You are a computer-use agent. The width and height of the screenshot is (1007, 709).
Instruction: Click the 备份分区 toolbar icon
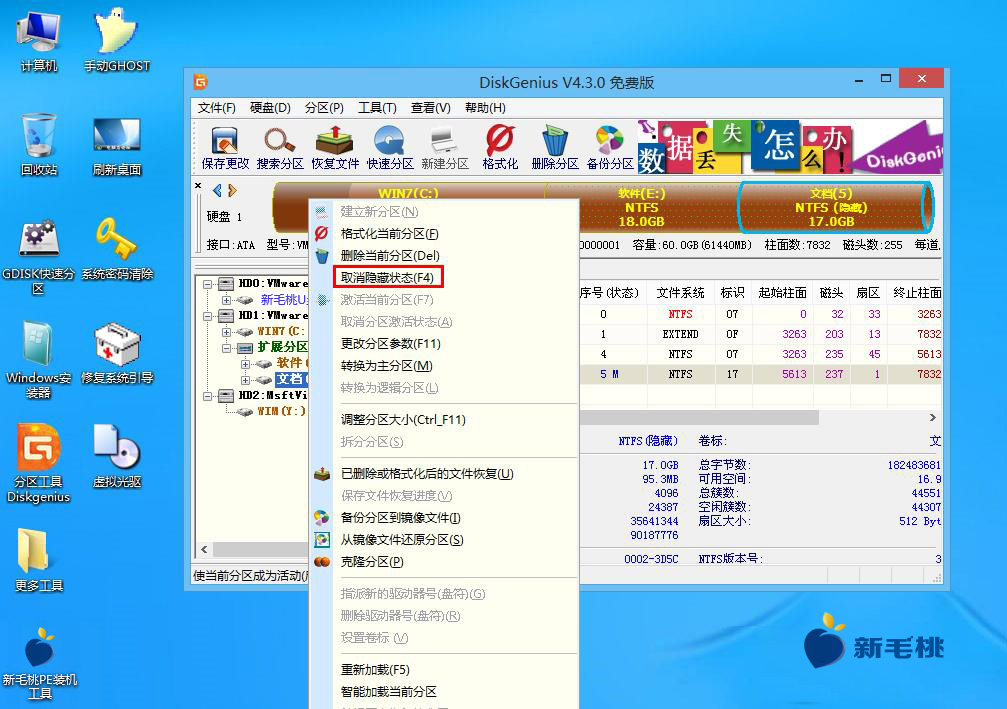click(x=609, y=148)
